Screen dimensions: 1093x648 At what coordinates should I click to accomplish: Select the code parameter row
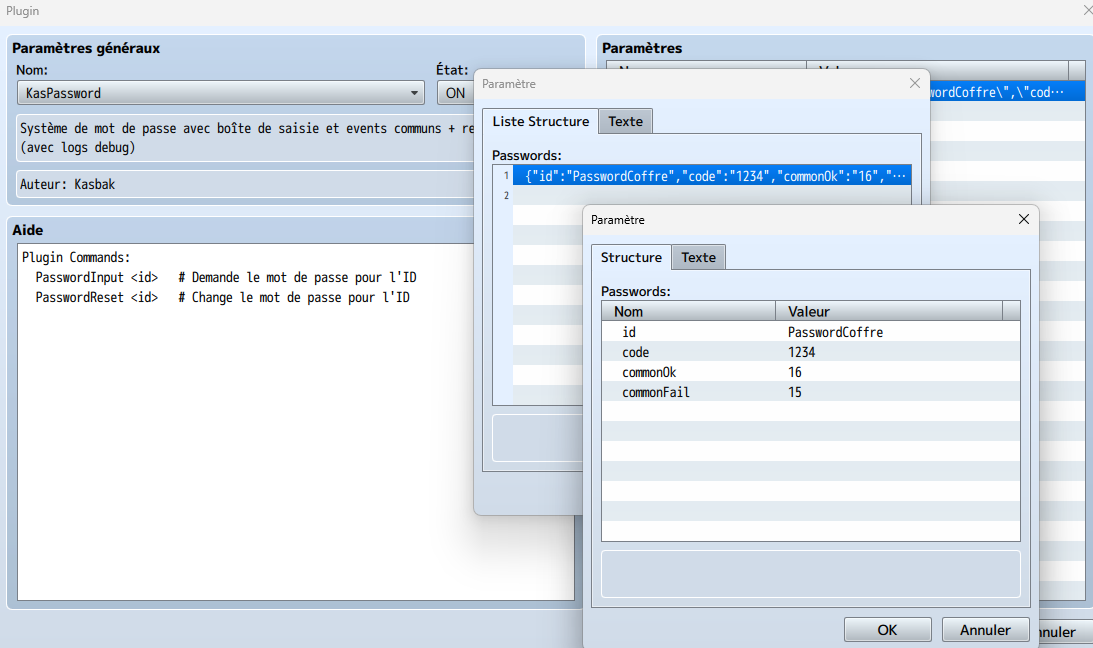click(811, 352)
